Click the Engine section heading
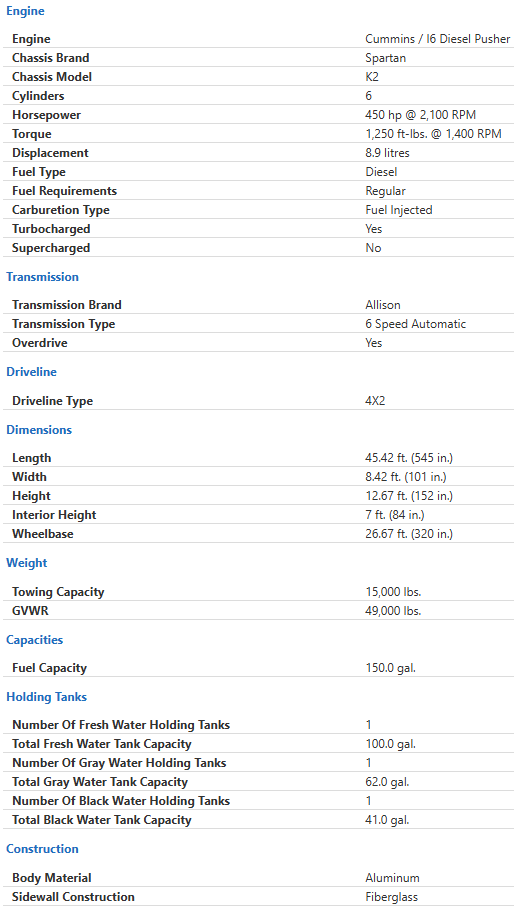The width and height of the screenshot is (514, 908). pyautogui.click(x=25, y=11)
